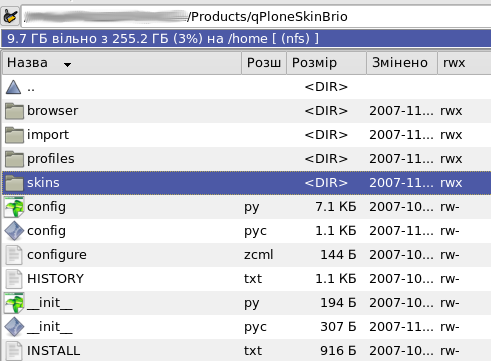Sort files by Розш extension column
This screenshot has height=361, width=491.
(x=264, y=63)
